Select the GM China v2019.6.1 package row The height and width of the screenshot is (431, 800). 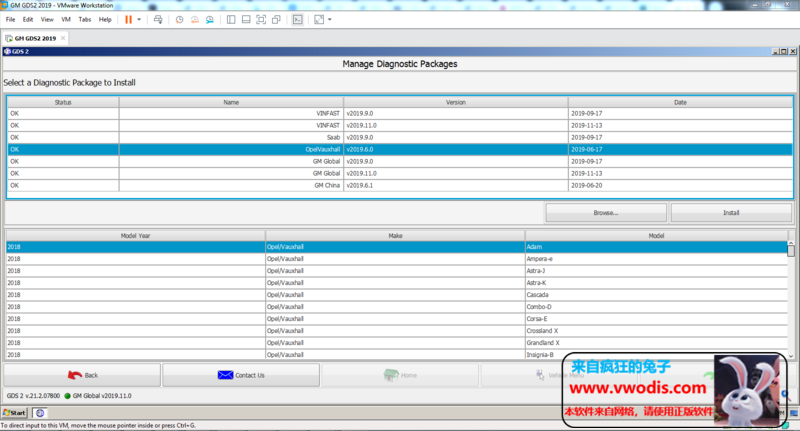[400, 185]
